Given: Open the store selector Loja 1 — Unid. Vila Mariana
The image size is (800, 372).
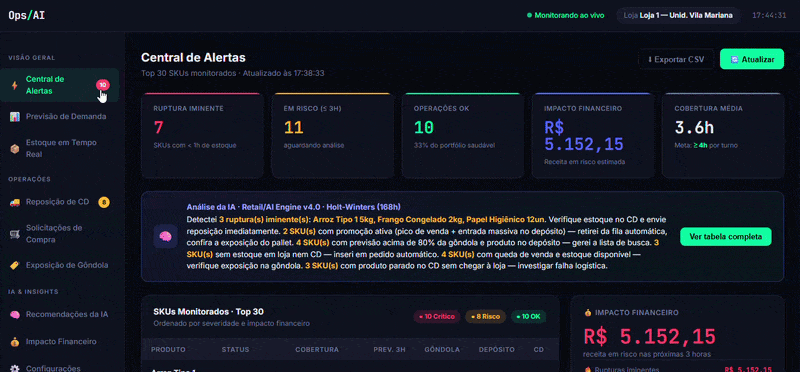Looking at the screenshot, I should [x=678, y=15].
